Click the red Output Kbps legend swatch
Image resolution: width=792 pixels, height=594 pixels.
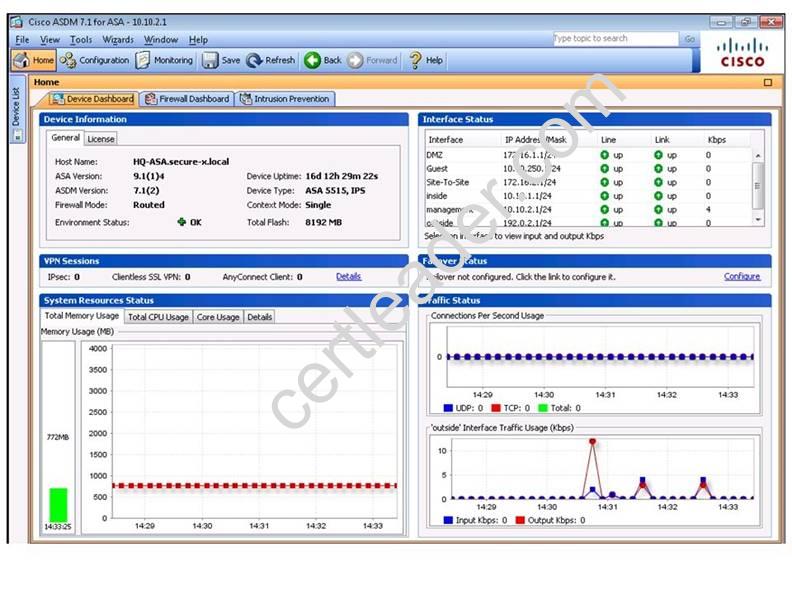pyautogui.click(x=520, y=520)
